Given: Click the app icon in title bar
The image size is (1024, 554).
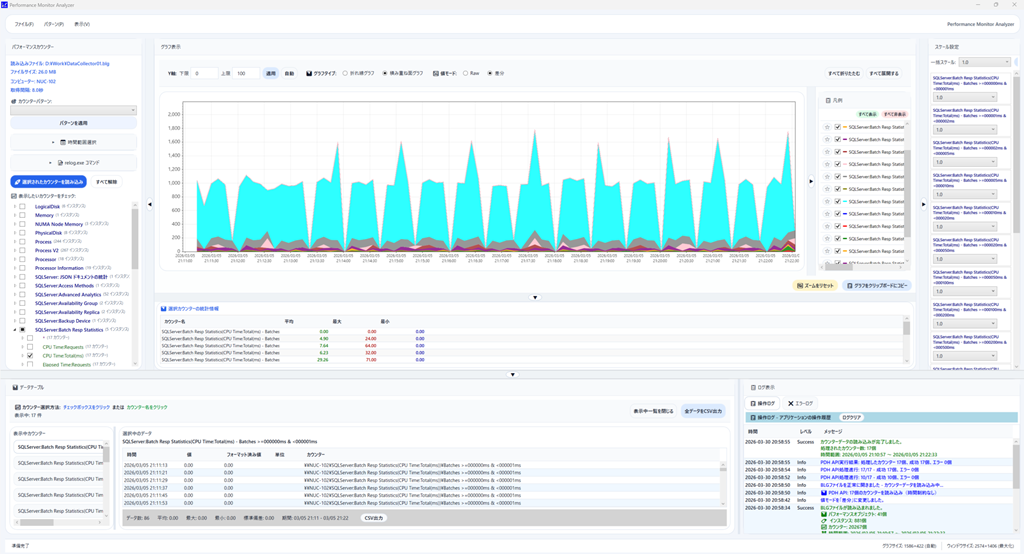Looking at the screenshot, I should pos(6,5).
